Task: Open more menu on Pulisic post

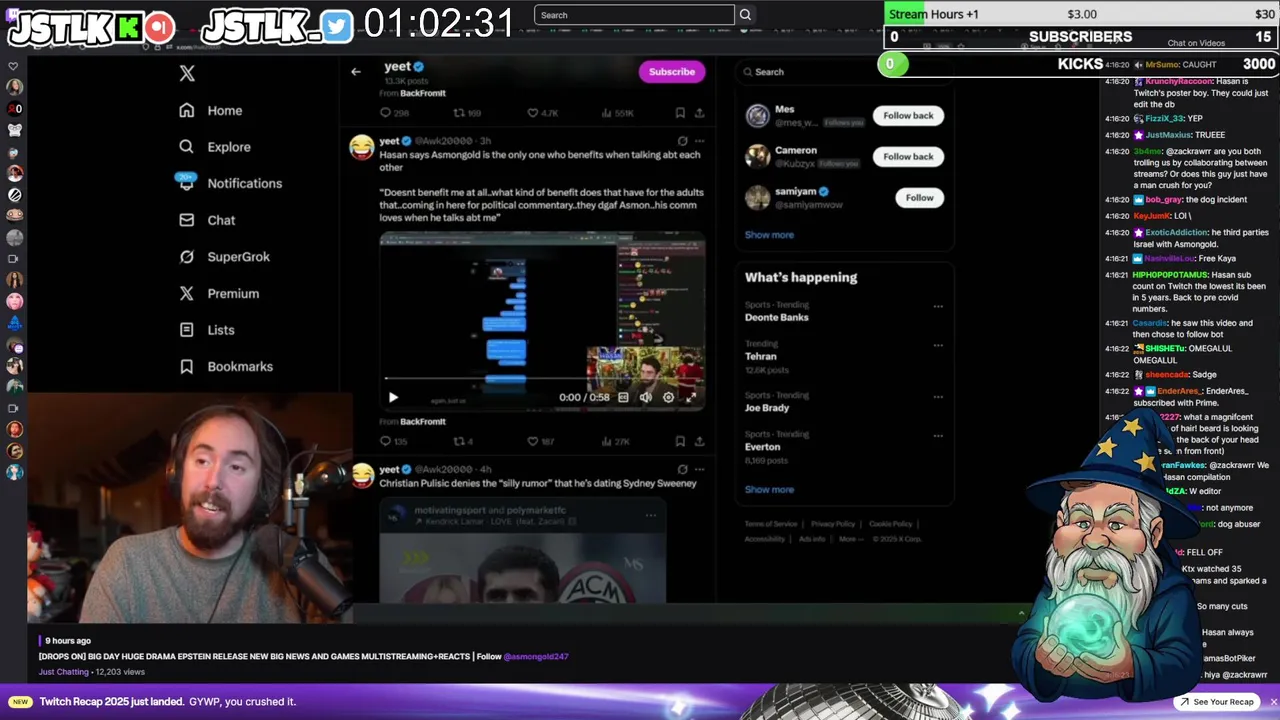Action: coord(699,470)
